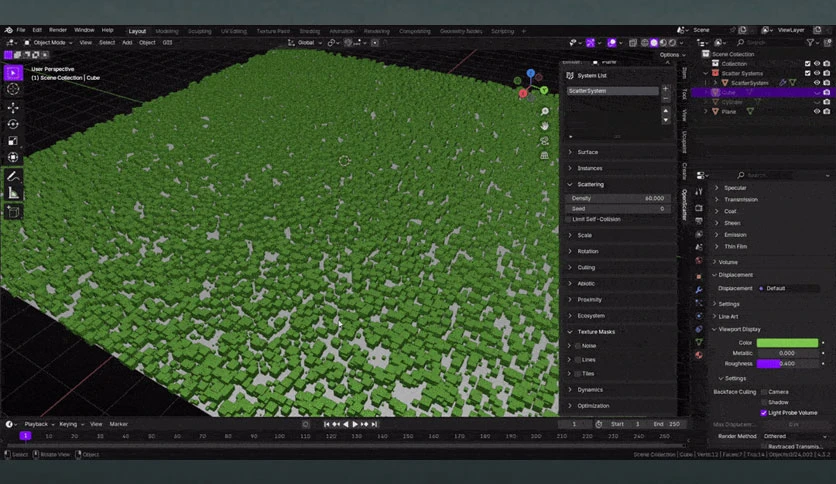Image resolution: width=836 pixels, height=484 pixels.
Task: Open the Material properties tab icon
Action: tap(699, 355)
